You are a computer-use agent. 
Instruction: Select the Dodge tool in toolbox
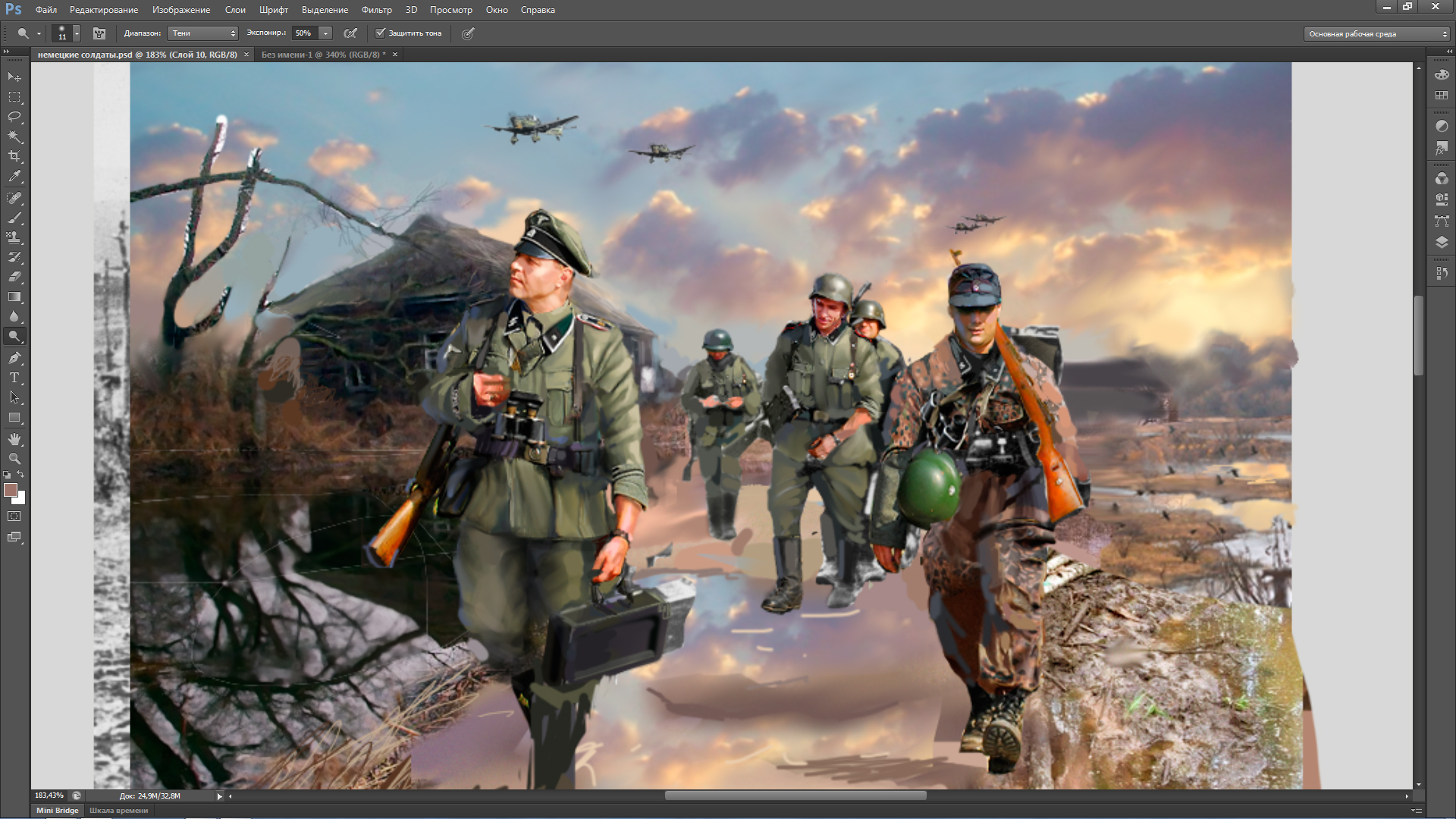click(x=14, y=336)
